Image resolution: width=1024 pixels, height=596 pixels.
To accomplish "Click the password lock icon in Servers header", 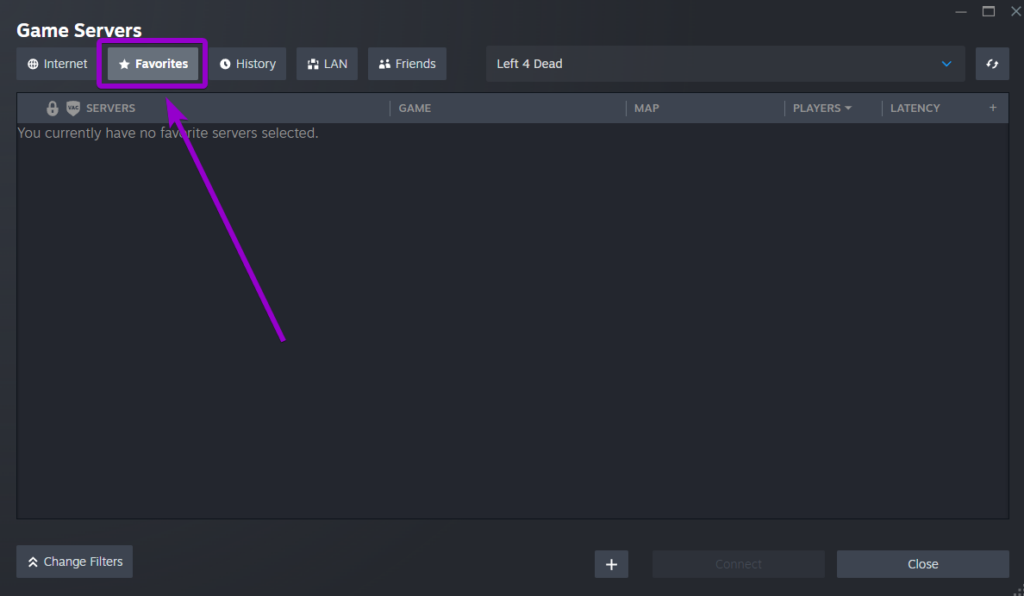I will pyautogui.click(x=51, y=107).
